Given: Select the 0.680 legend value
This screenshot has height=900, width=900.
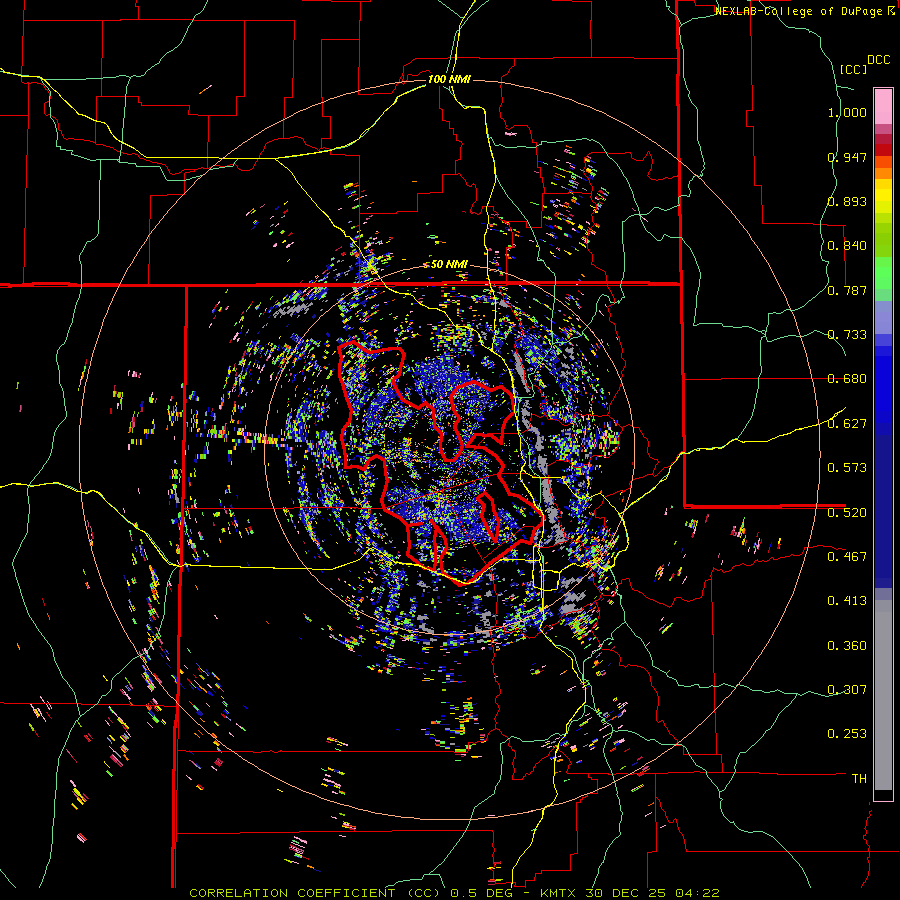Looking at the screenshot, I should point(847,379).
